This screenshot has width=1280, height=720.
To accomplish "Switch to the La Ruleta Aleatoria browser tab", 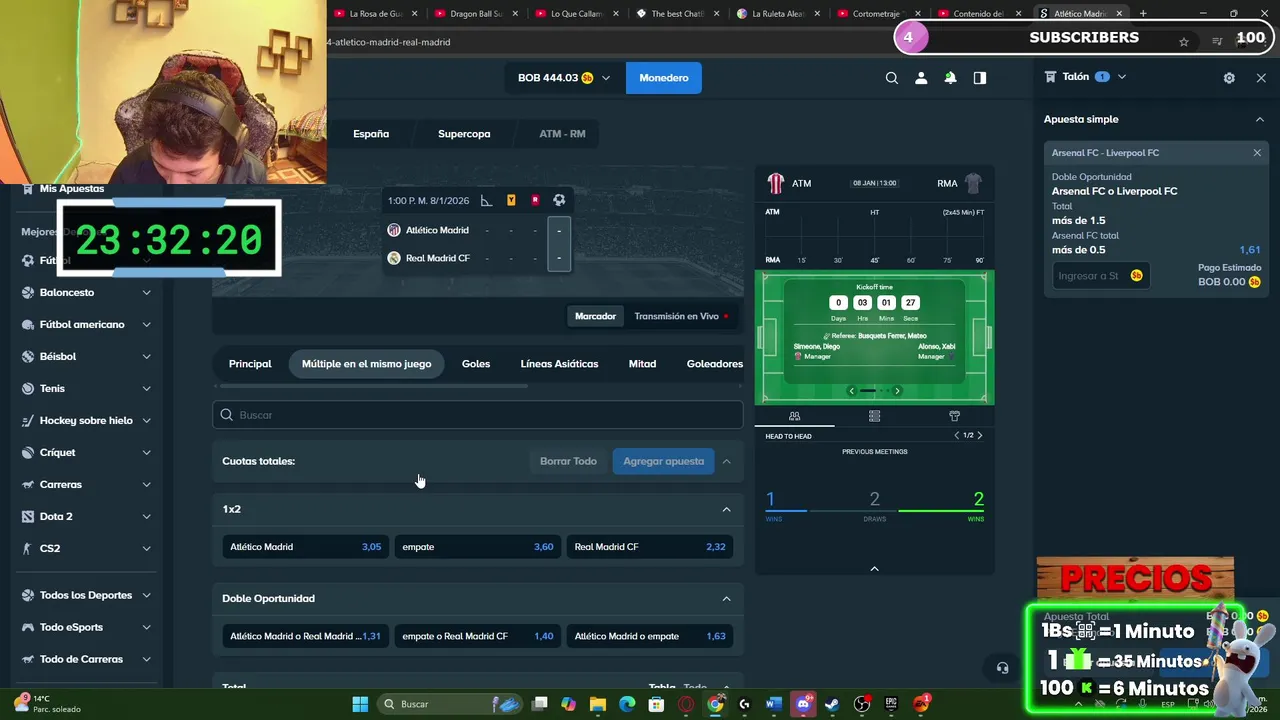I will tap(777, 14).
